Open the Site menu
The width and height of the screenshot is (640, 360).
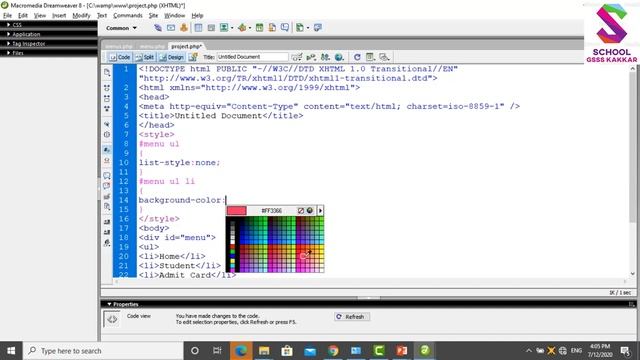coord(153,16)
